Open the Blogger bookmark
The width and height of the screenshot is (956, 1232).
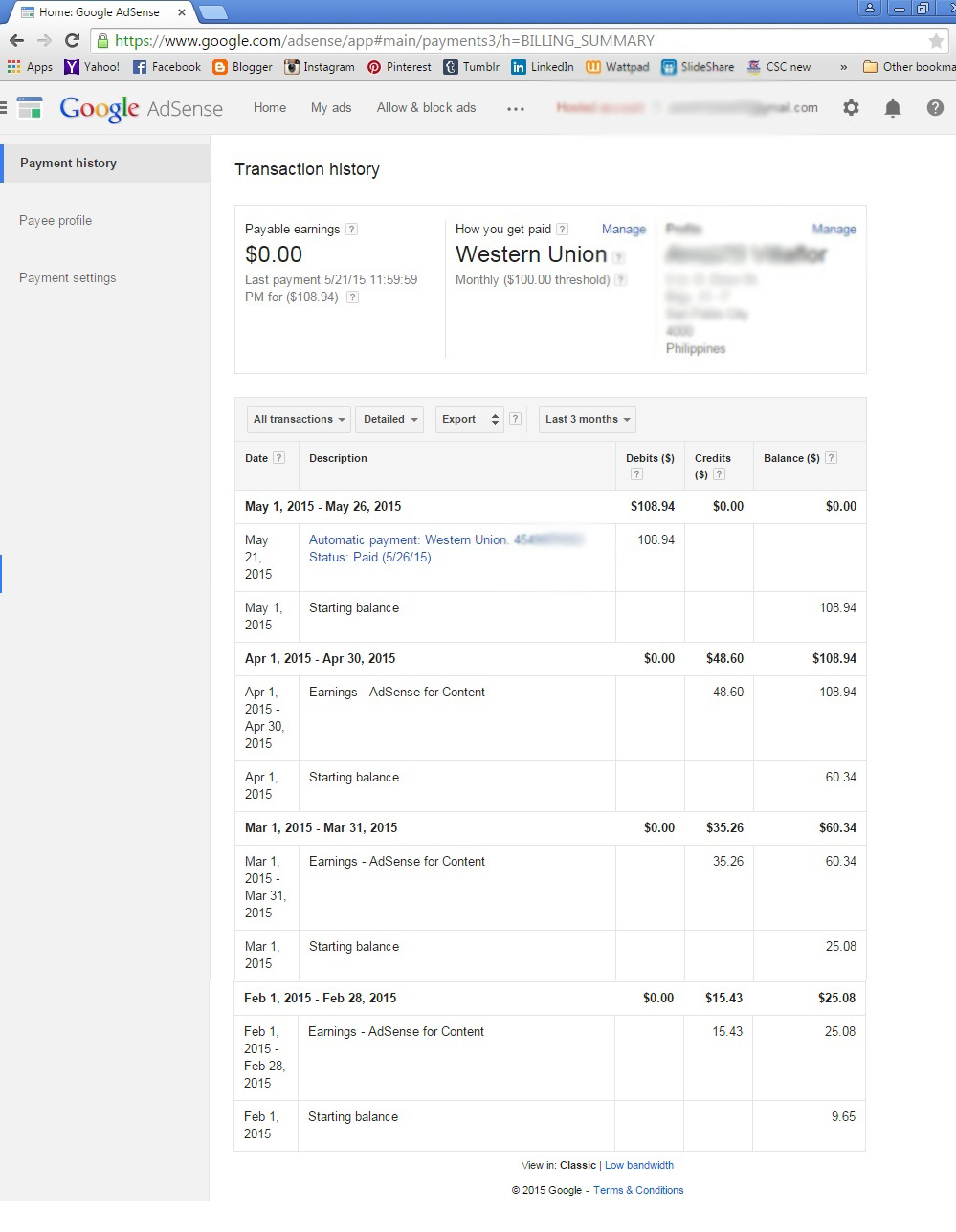242,67
